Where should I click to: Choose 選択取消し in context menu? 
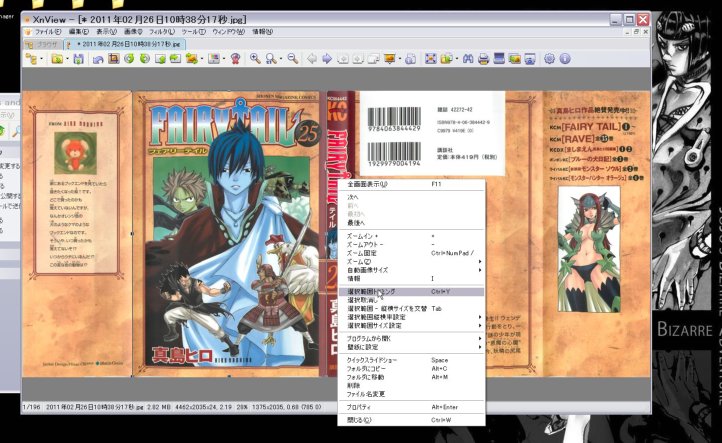[x=411, y=300]
